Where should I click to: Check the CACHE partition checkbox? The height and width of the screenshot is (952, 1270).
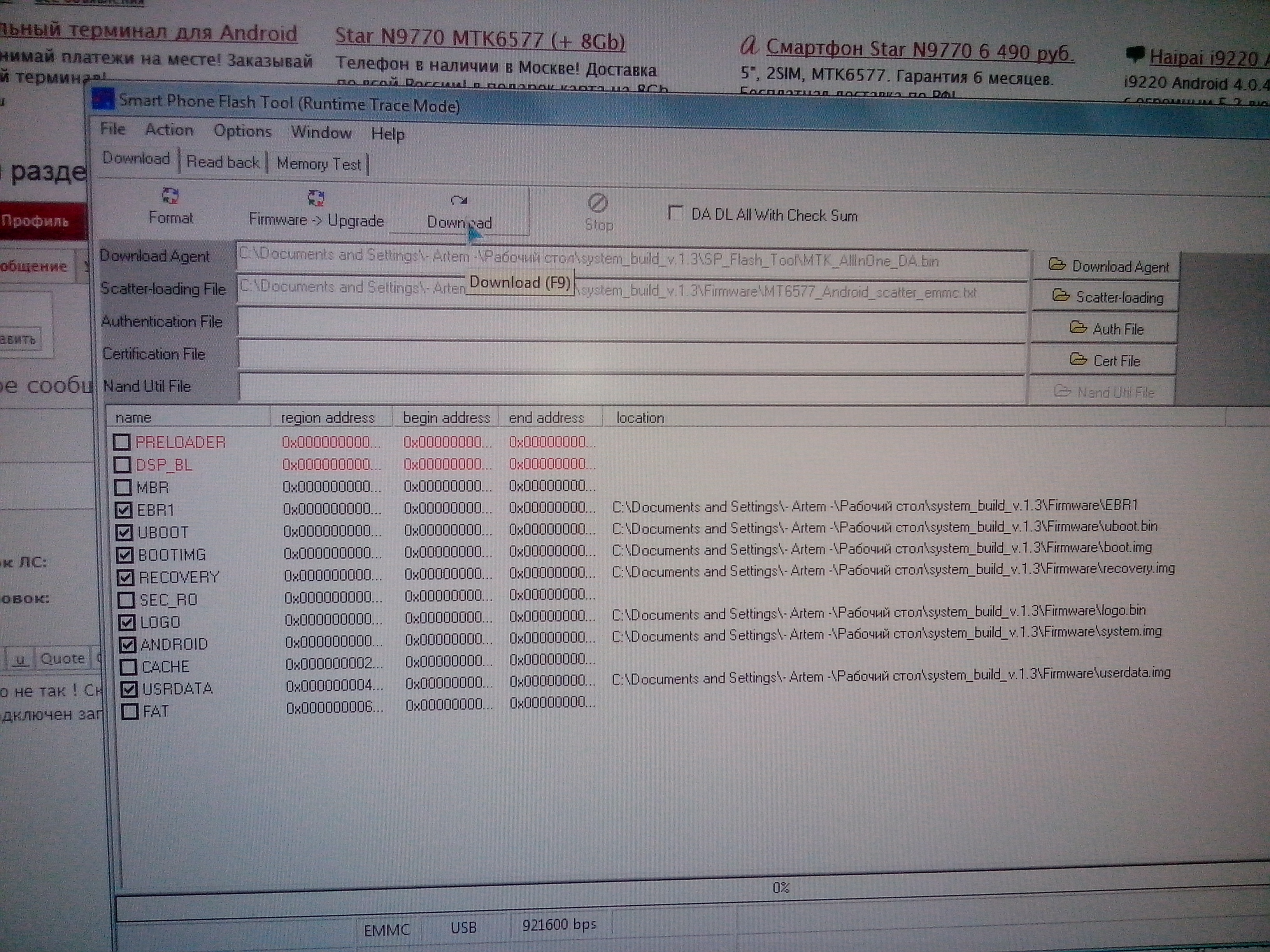click(x=128, y=667)
